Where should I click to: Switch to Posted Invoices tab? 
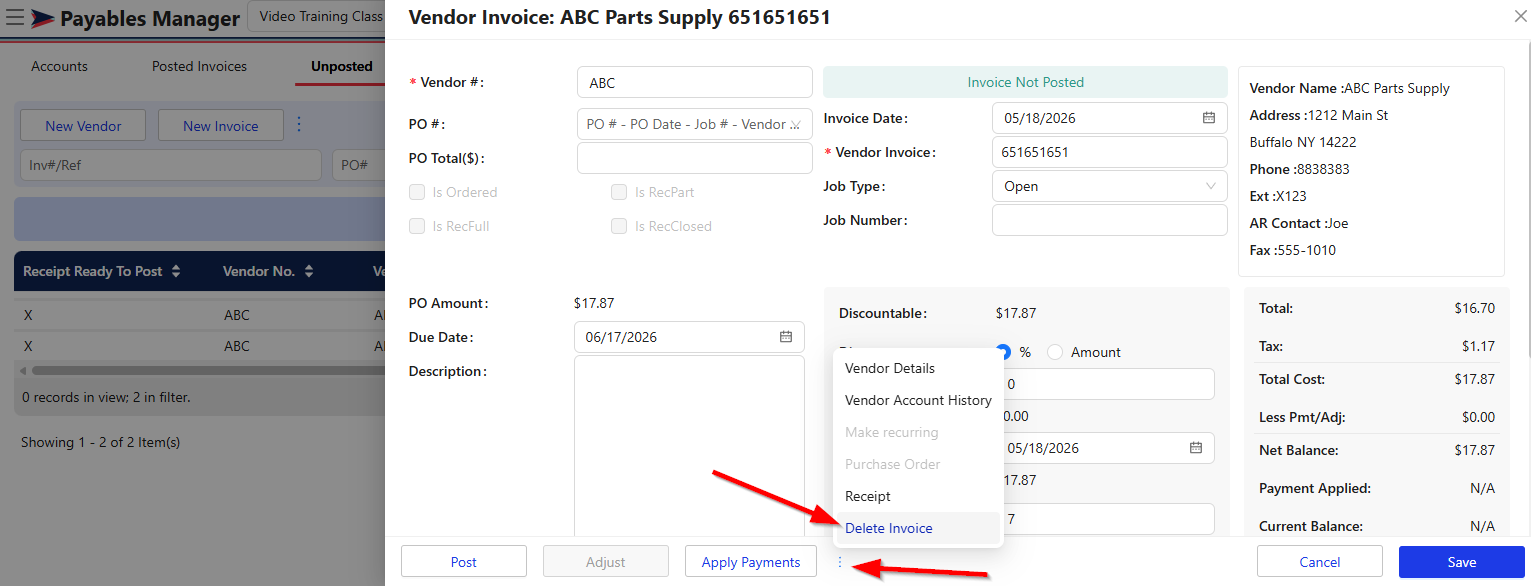click(199, 66)
